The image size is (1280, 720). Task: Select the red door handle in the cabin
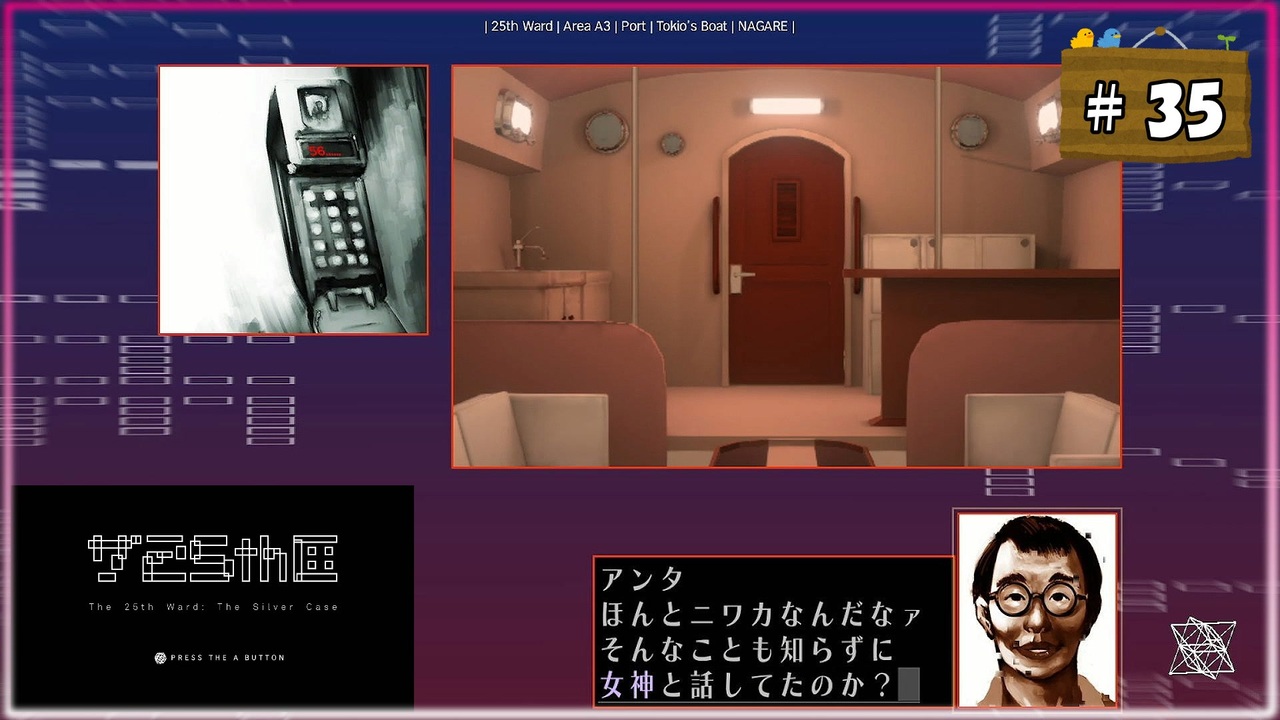point(741,277)
